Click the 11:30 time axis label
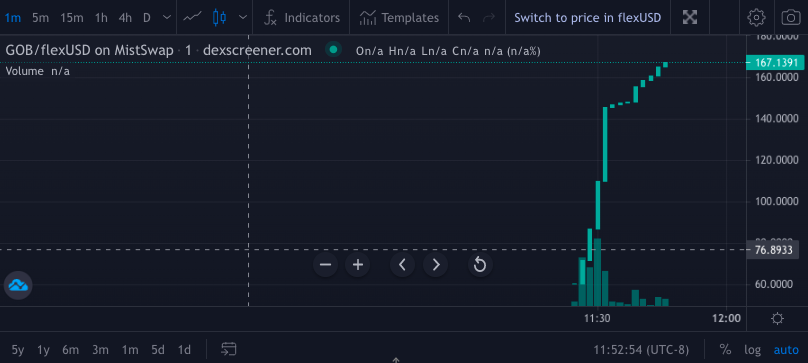Viewport: 808px width, 363px height. tap(597, 319)
